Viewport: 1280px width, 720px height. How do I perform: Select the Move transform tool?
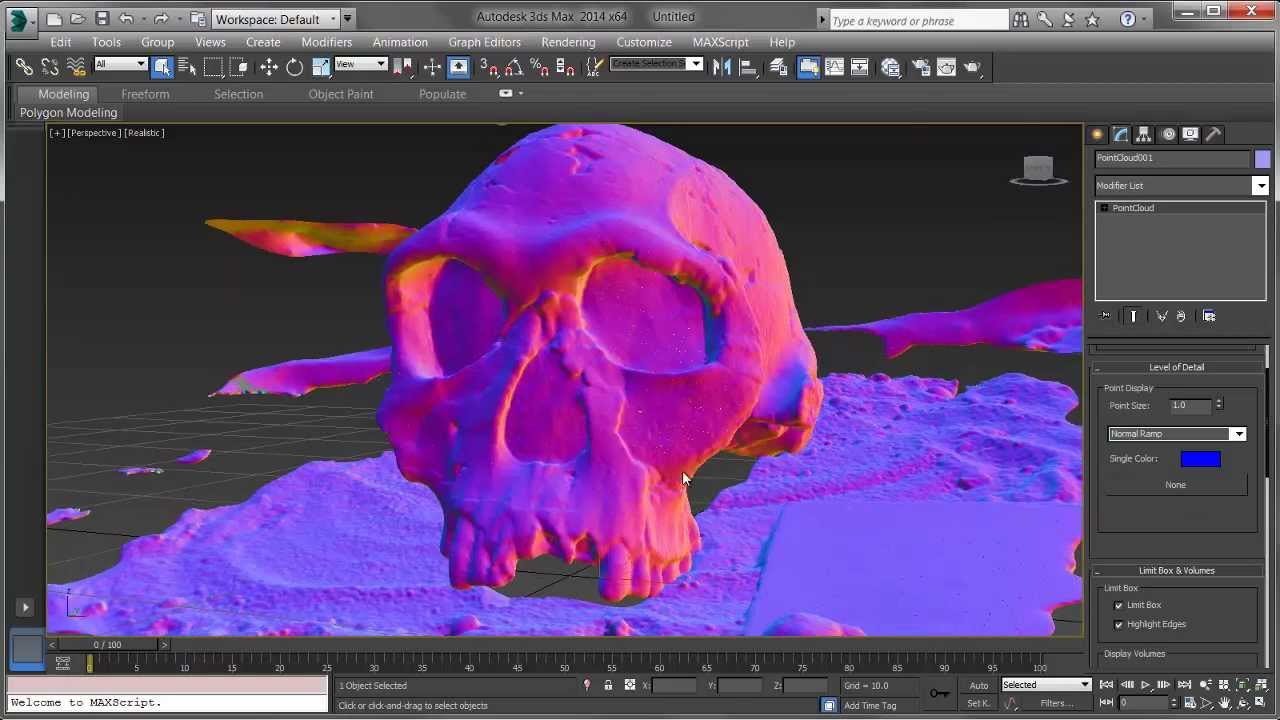click(x=269, y=67)
